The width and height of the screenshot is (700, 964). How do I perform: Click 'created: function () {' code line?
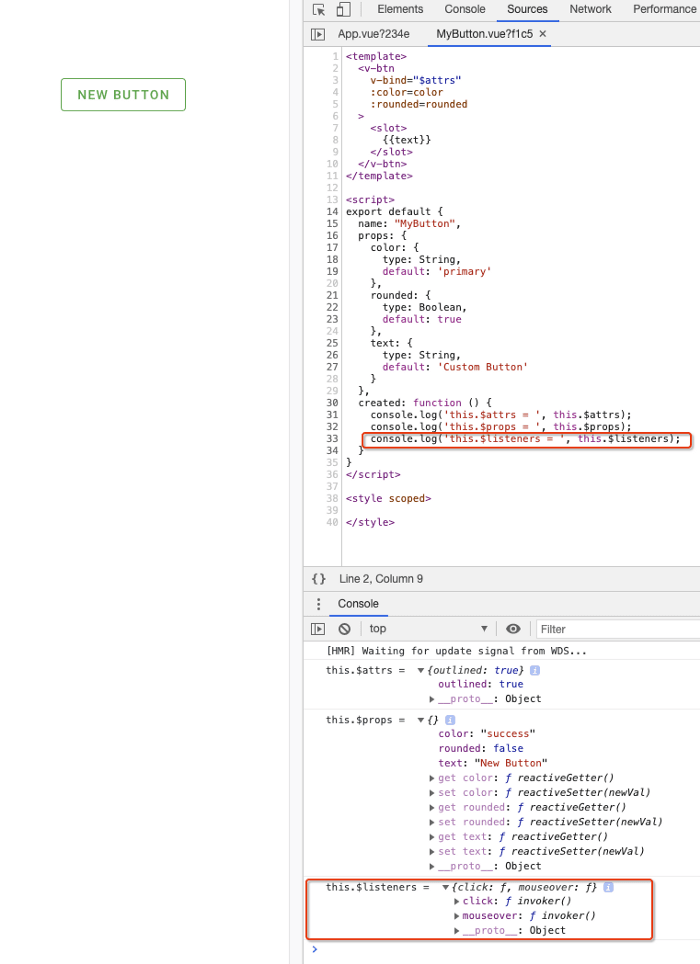click(x=425, y=403)
